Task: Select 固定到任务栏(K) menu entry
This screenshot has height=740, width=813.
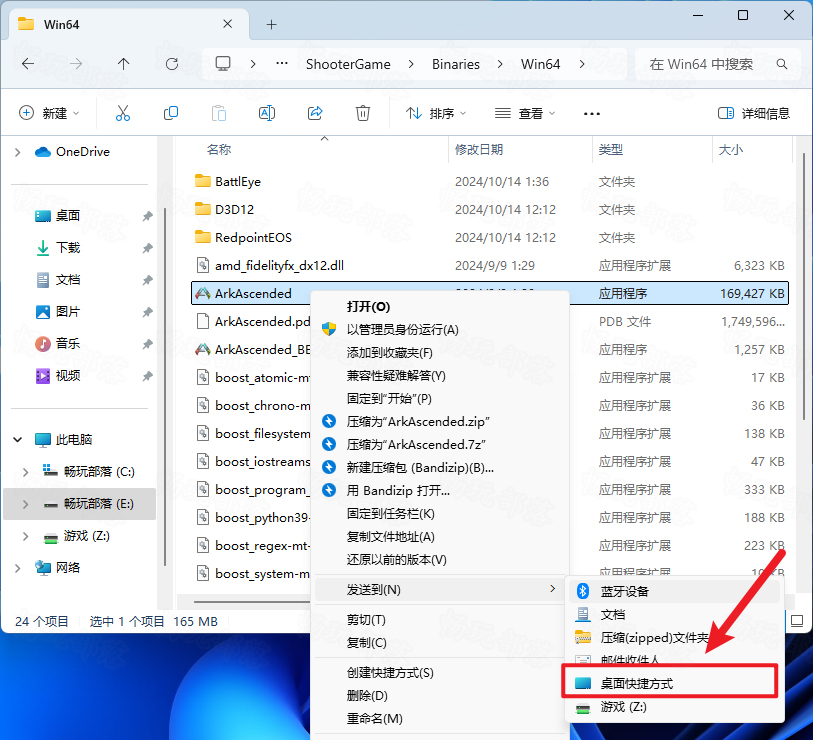Action: click(x=440, y=514)
